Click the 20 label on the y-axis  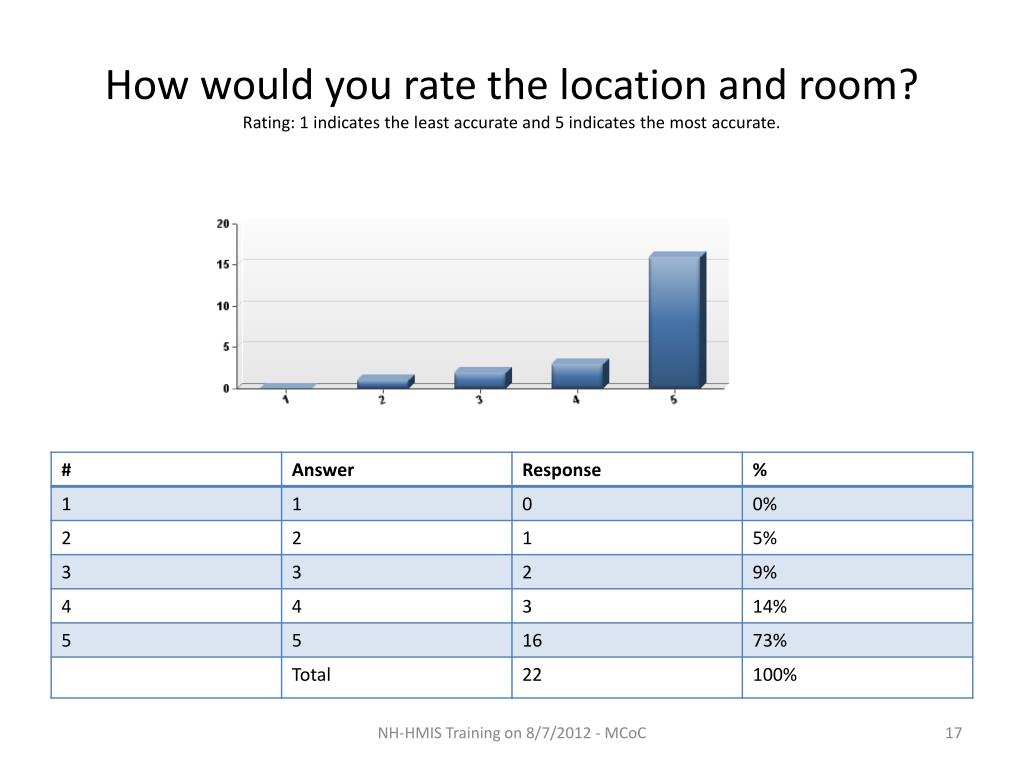pos(223,224)
